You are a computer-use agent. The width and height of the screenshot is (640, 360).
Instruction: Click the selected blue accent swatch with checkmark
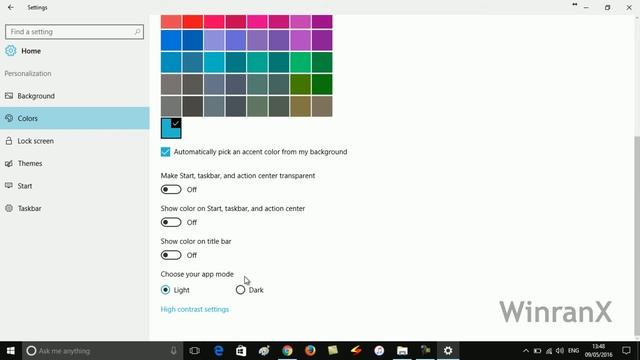(x=171, y=128)
